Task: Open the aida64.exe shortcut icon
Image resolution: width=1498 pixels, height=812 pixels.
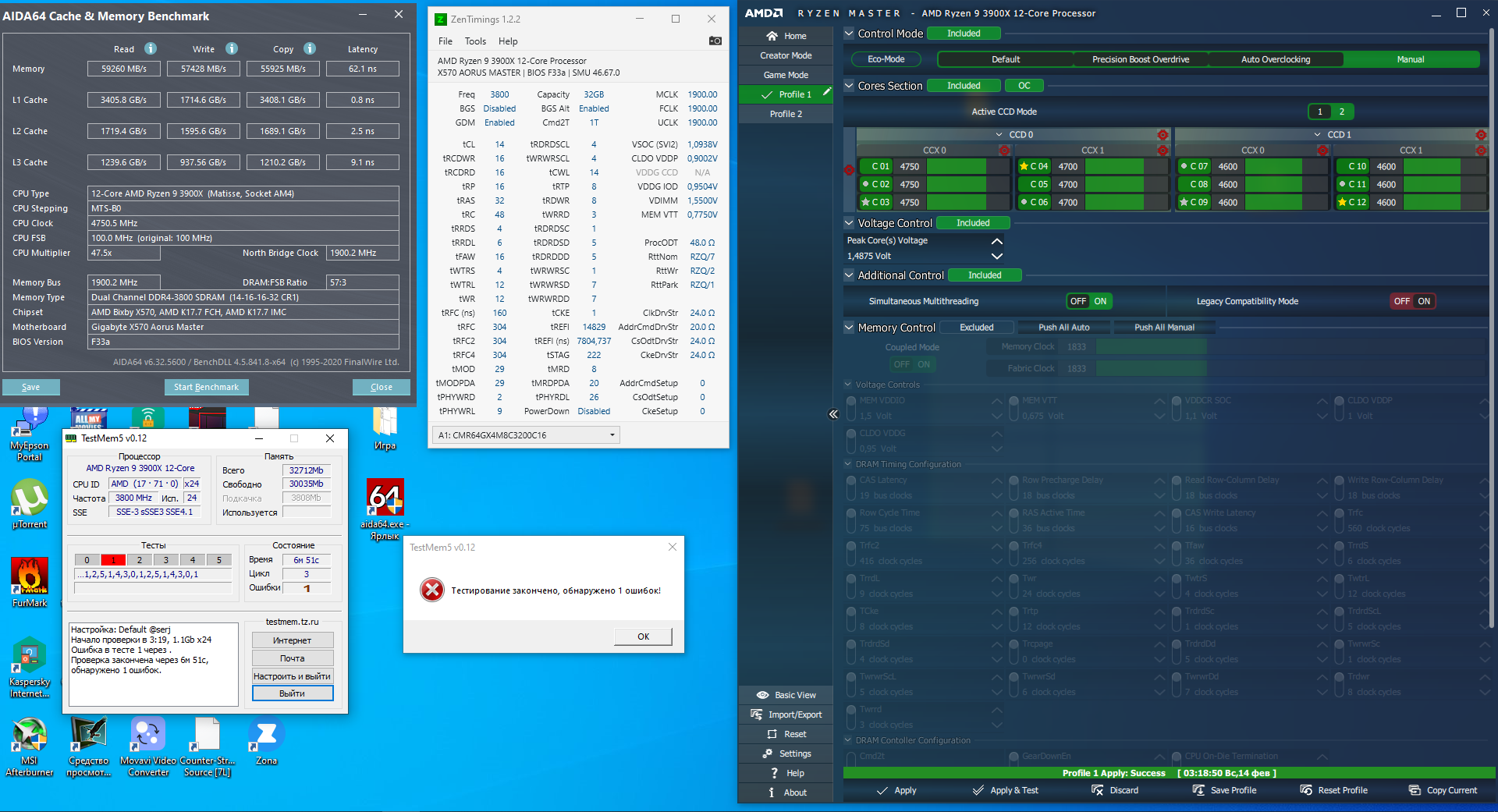Action: [x=385, y=509]
